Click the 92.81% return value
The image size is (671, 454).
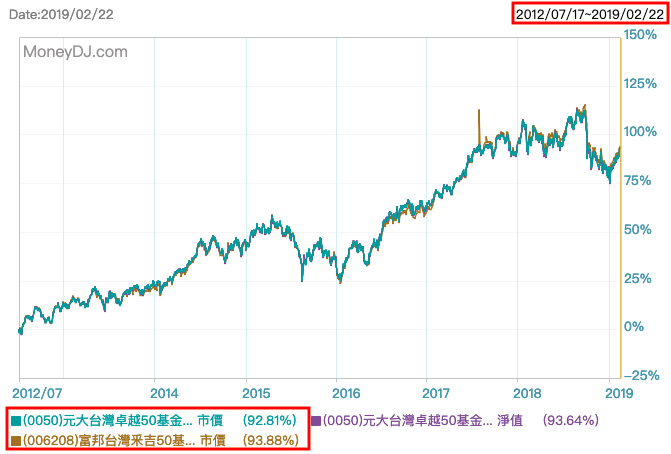270,421
